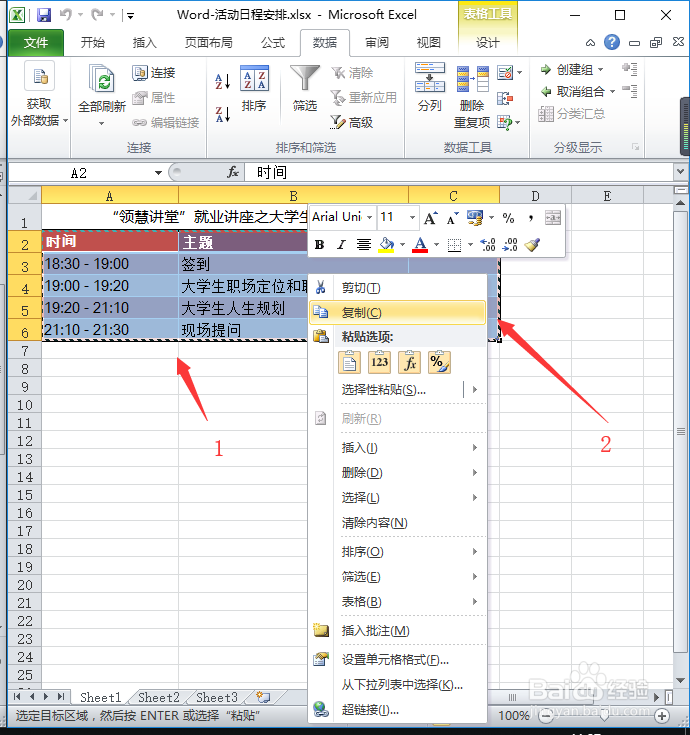Switch to the Home (开始) ribbon tab
This screenshot has width=690, height=735.
[92, 43]
